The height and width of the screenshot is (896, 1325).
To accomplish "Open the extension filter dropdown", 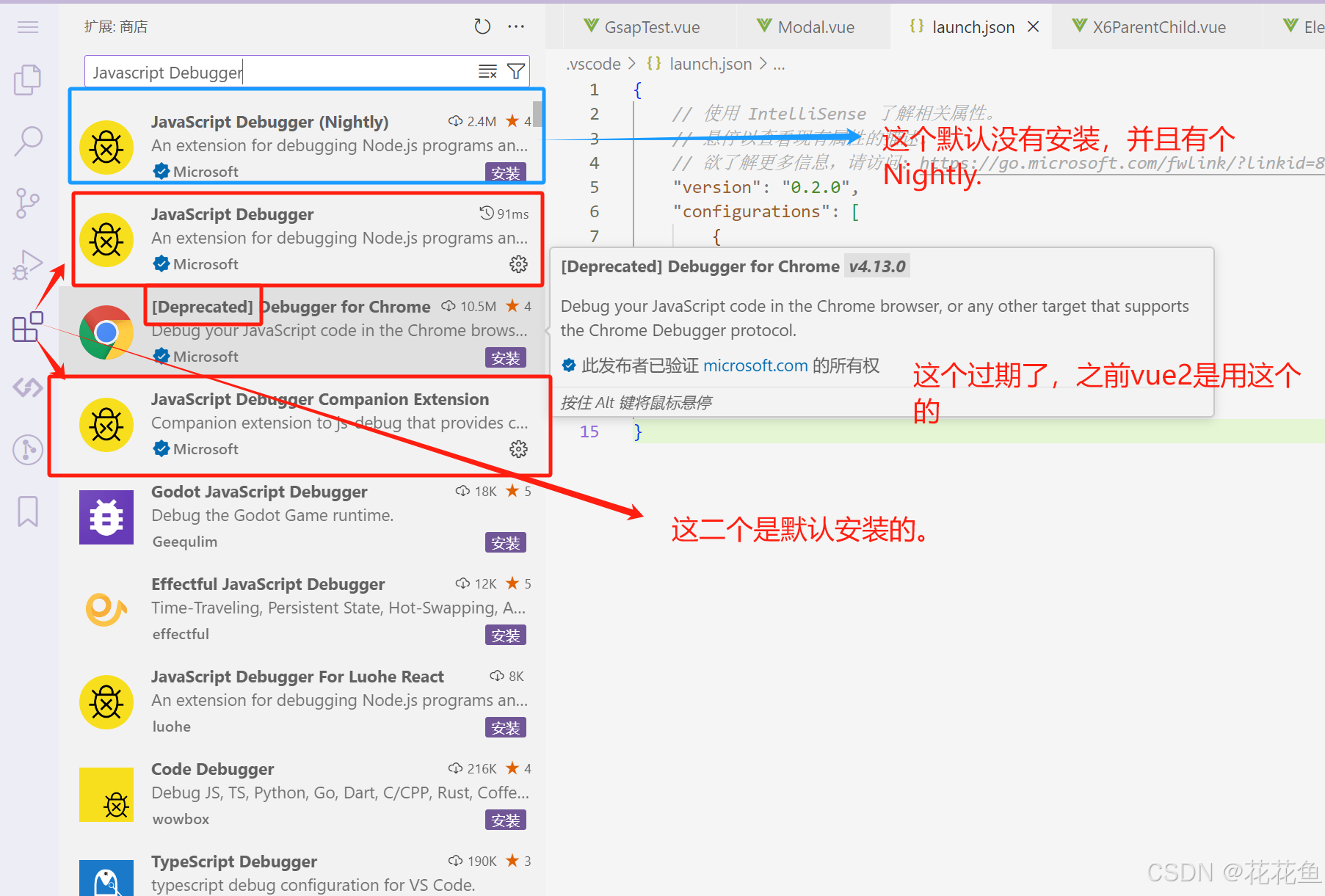I will [x=516, y=72].
